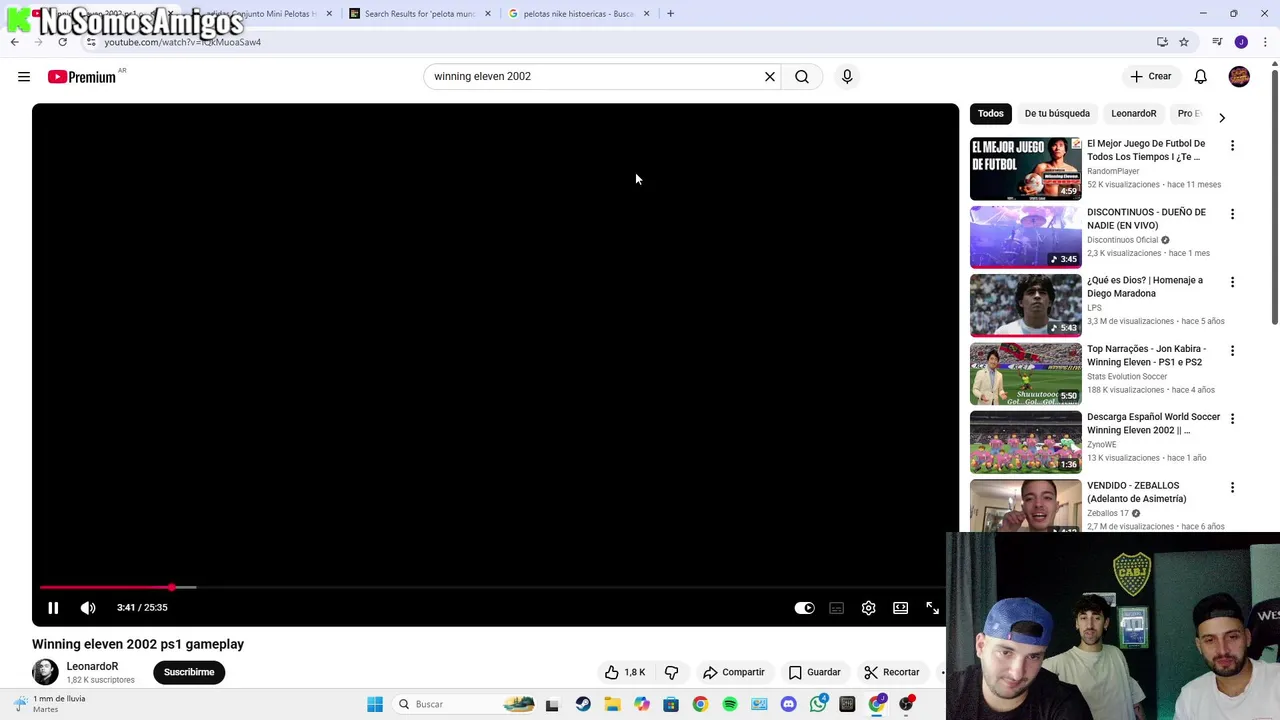The image size is (1280, 720).
Task: Open LeonardoR channel name link
Action: coord(92,666)
